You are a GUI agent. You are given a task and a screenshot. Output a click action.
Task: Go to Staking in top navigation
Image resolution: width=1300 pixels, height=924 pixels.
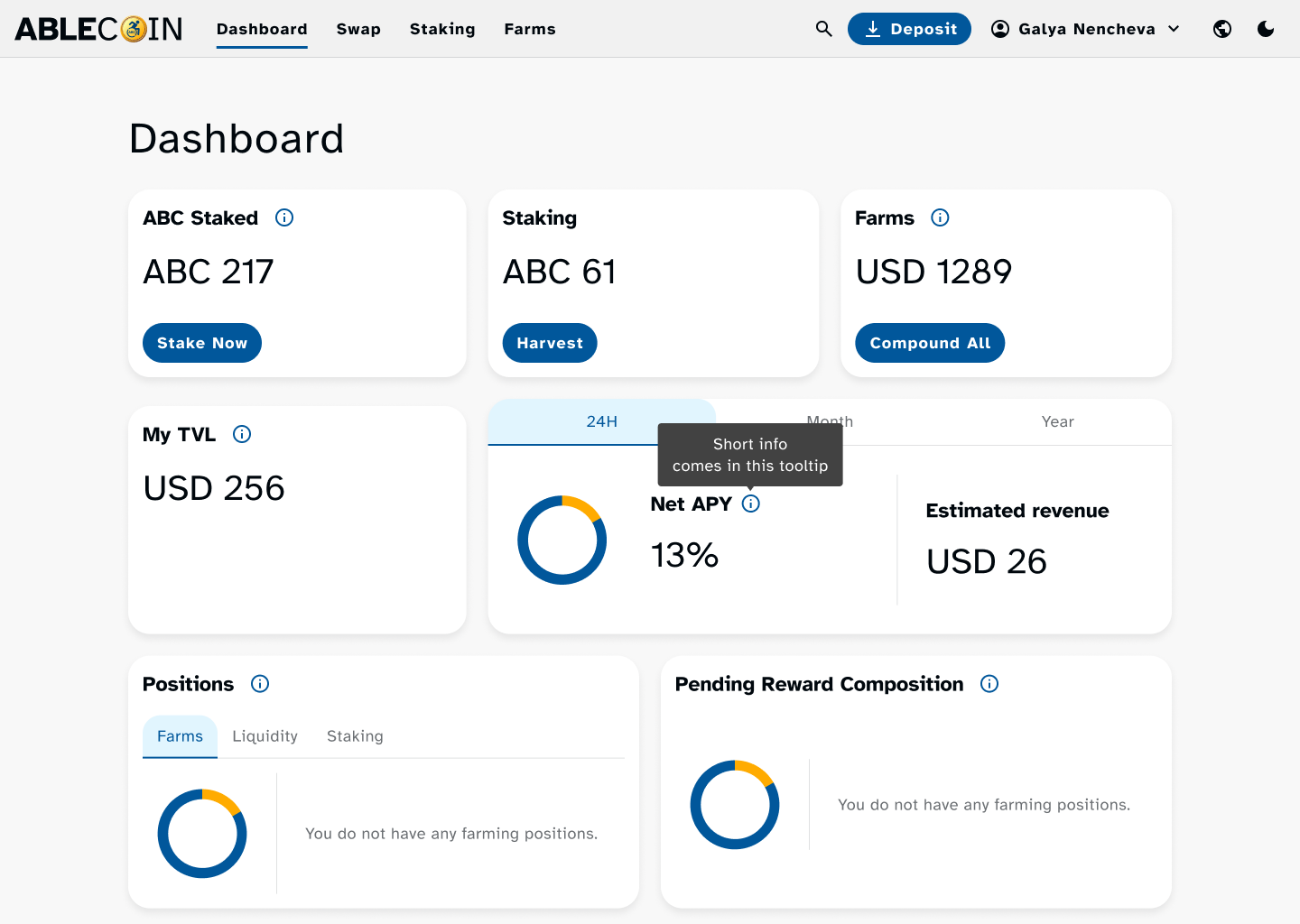tap(442, 29)
